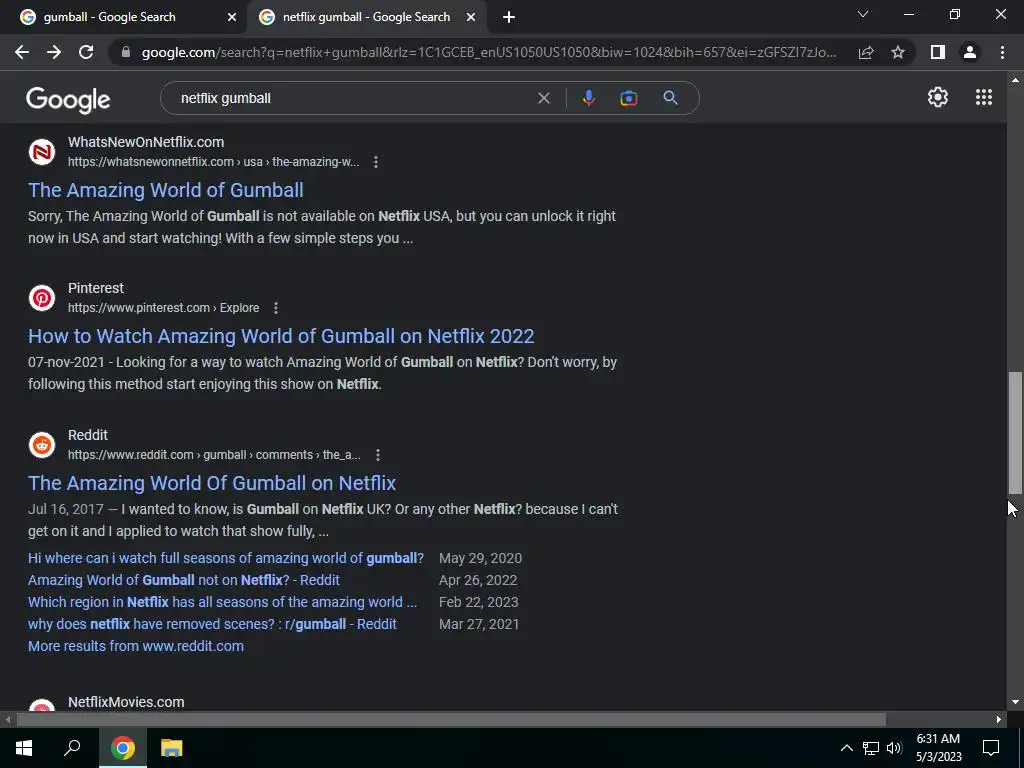Open network settings tray icon
The width and height of the screenshot is (1024, 768).
(x=871, y=748)
